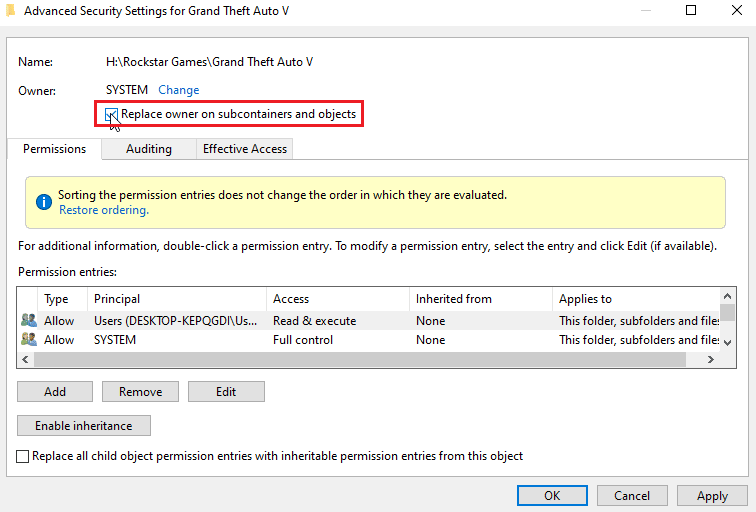Click the folder icon in the title bar
This screenshot has width=756, height=512.
point(10,11)
